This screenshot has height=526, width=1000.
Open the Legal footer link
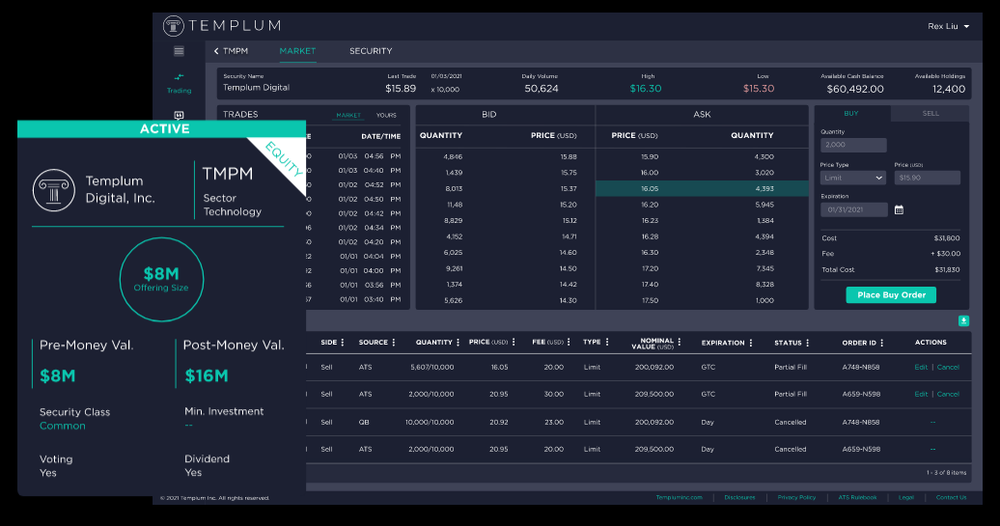point(906,497)
